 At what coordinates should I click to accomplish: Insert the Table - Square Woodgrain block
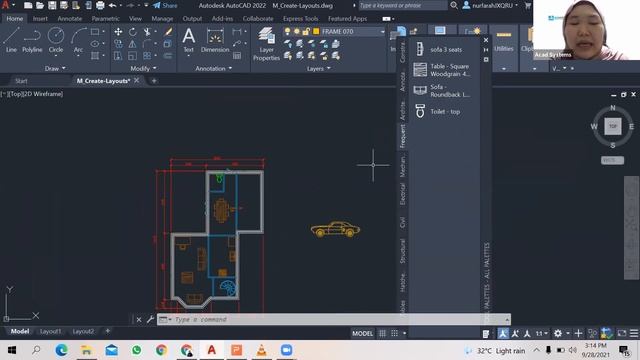coord(442,70)
